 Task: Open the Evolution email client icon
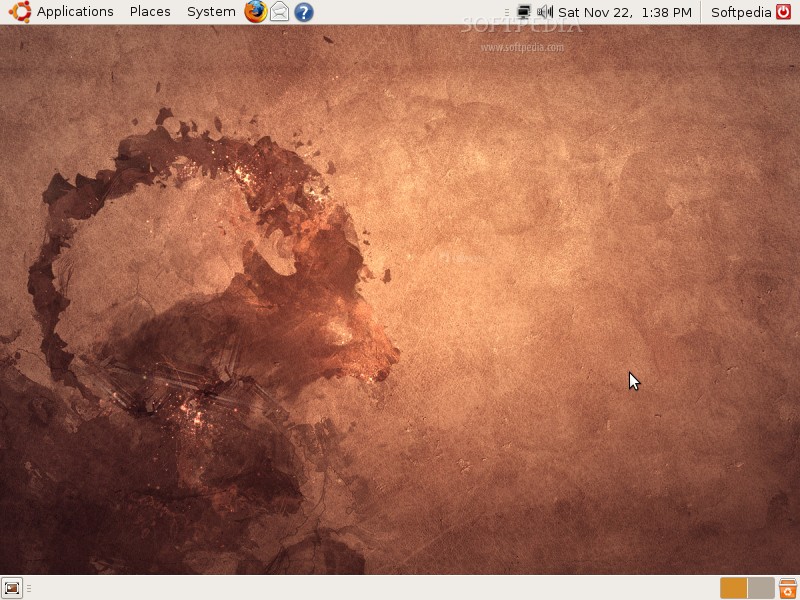click(x=280, y=12)
